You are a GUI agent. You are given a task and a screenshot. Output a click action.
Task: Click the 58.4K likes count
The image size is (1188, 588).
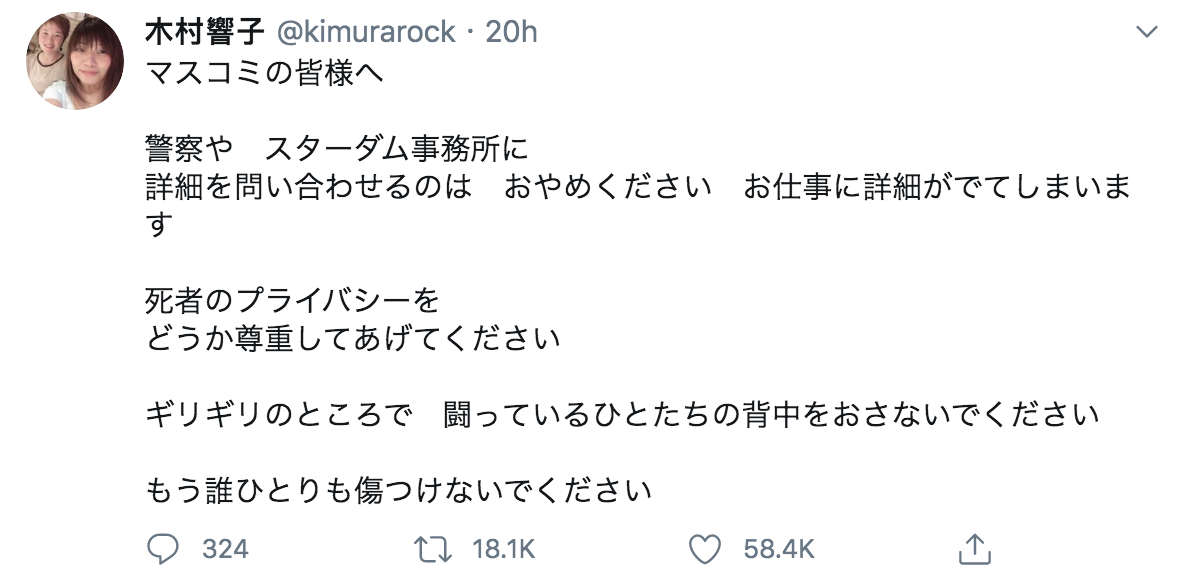click(x=778, y=549)
